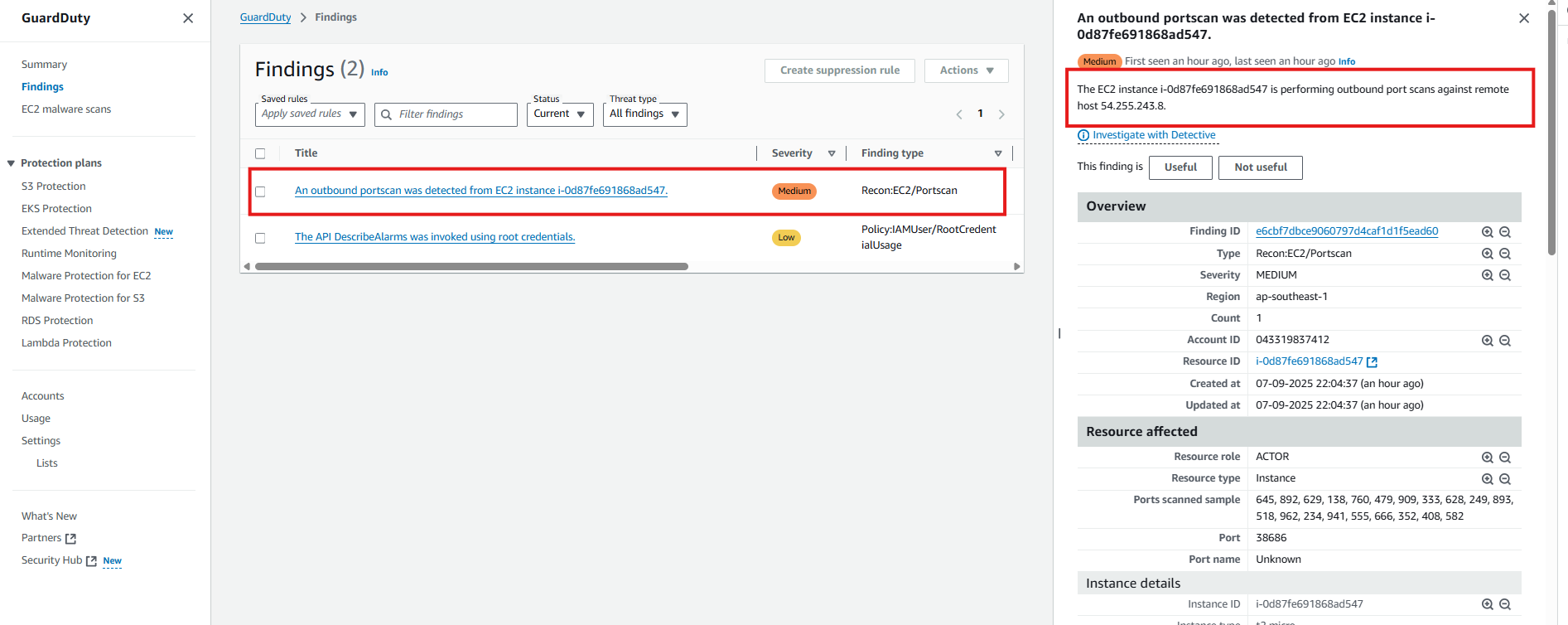Zoom in filter for Instance ID row
Image resolution: width=1568 pixels, height=625 pixels.
coord(1488,605)
